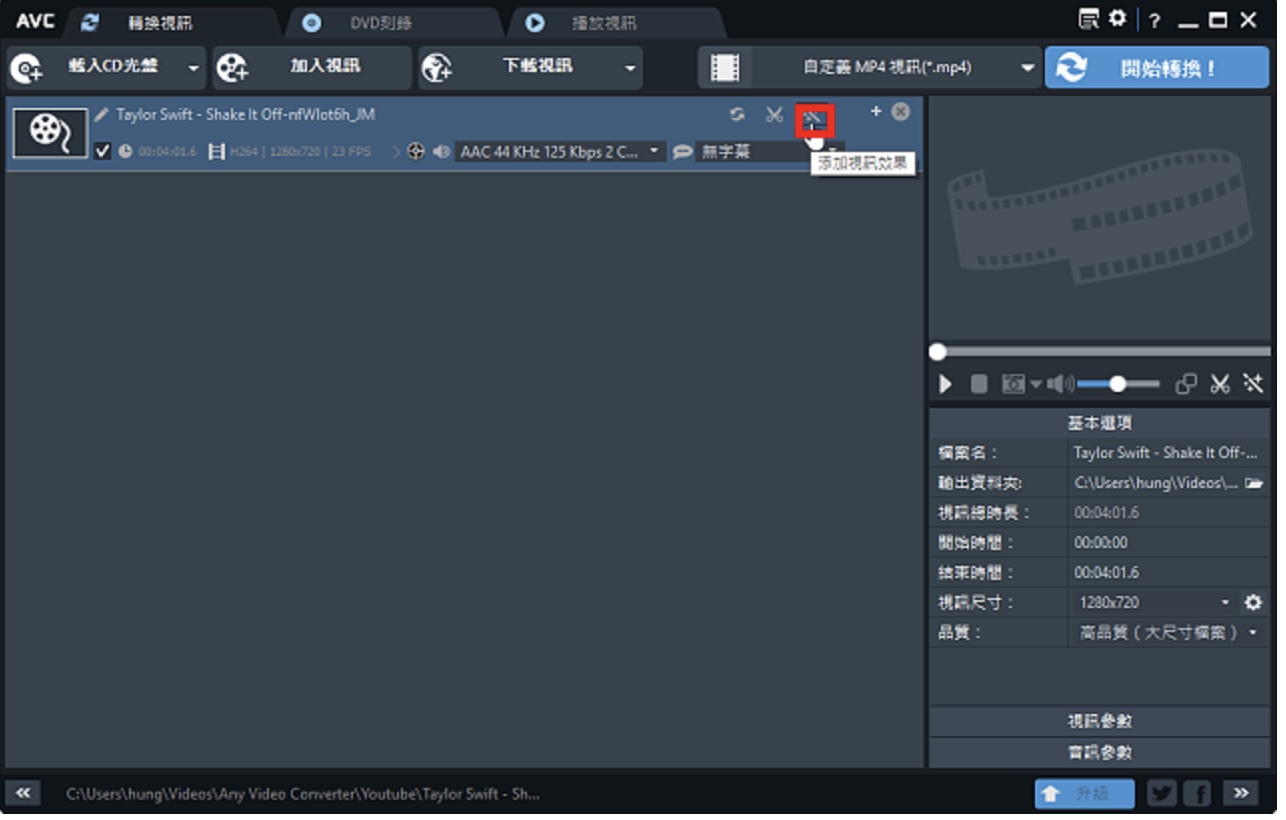1286x820 pixels.
Task: Click the disc icon on DVD刻錄 tab
Action: pos(312,22)
